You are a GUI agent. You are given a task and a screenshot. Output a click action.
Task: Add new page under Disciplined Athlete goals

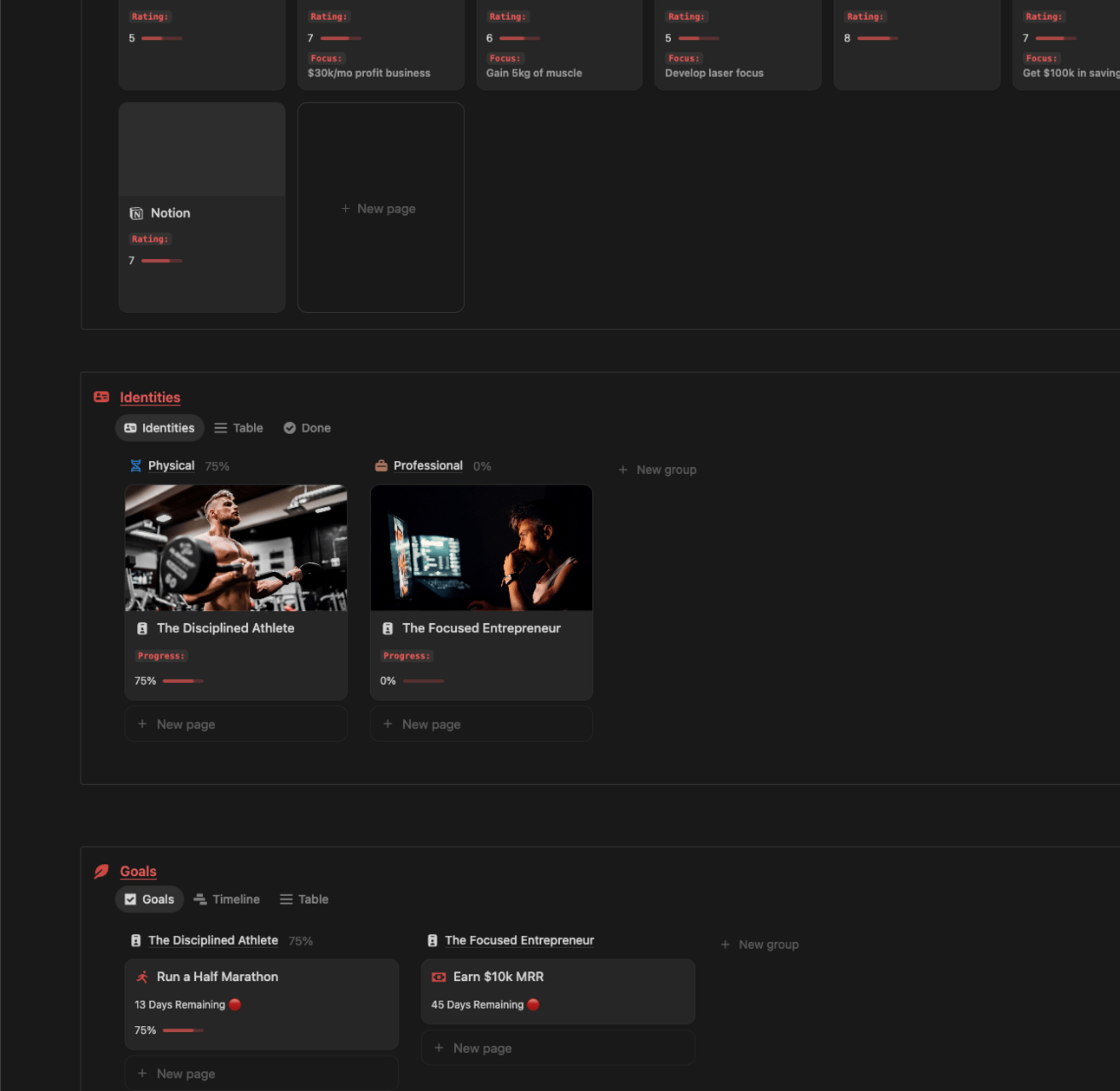261,1073
